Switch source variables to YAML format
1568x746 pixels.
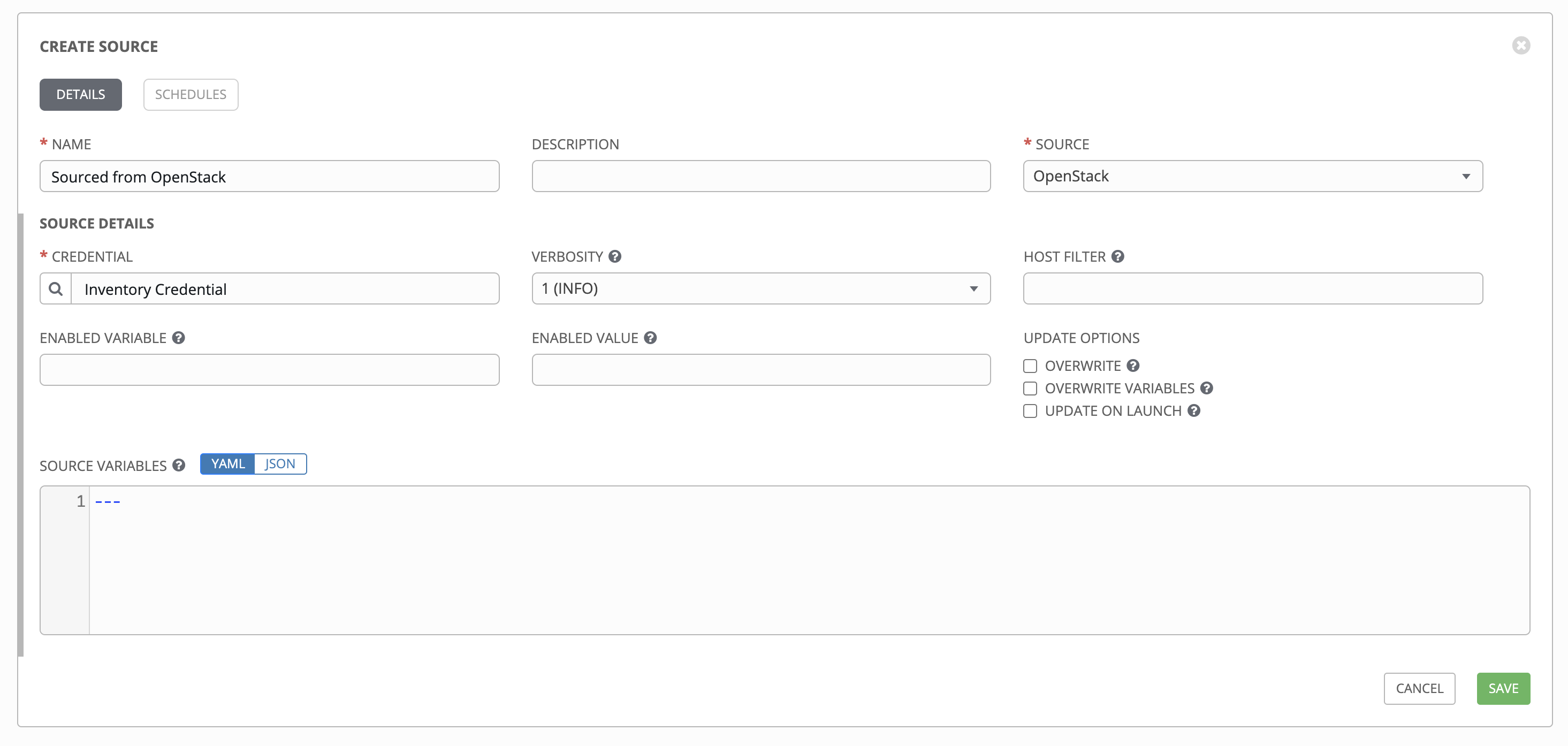pyautogui.click(x=227, y=463)
